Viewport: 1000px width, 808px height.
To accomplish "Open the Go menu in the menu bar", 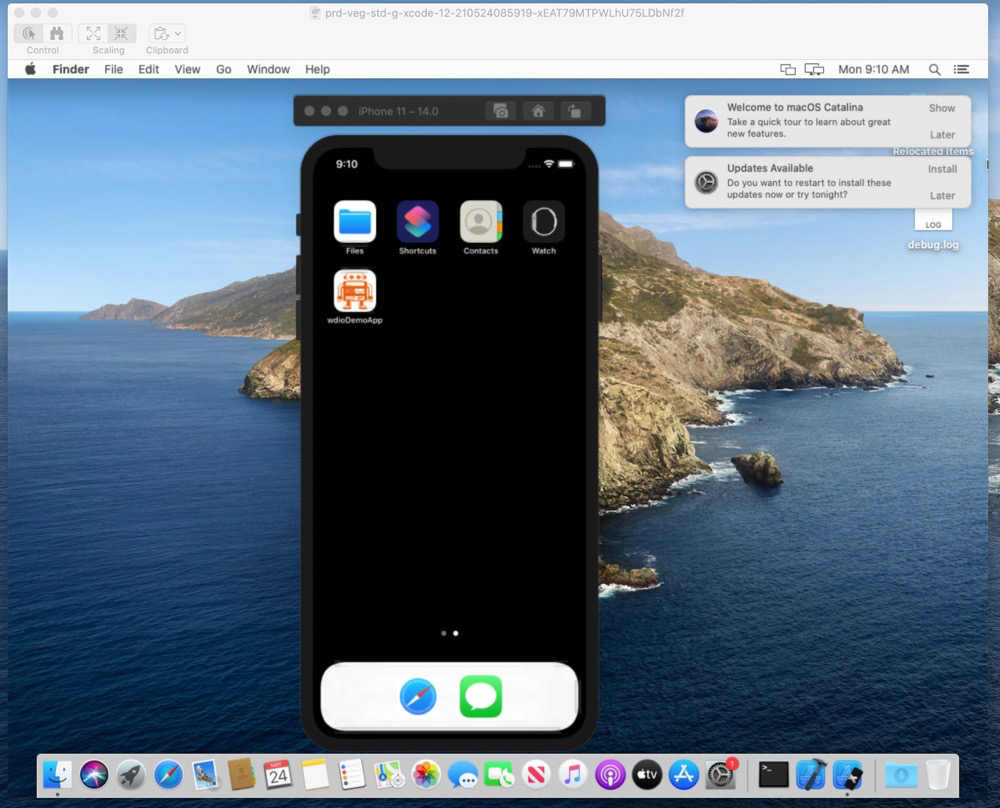I will click(x=224, y=70).
